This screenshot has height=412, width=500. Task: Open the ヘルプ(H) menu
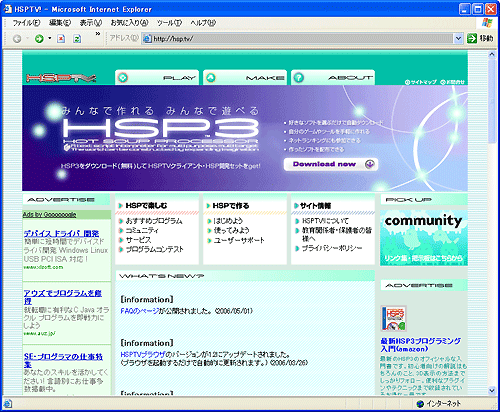click(x=203, y=23)
